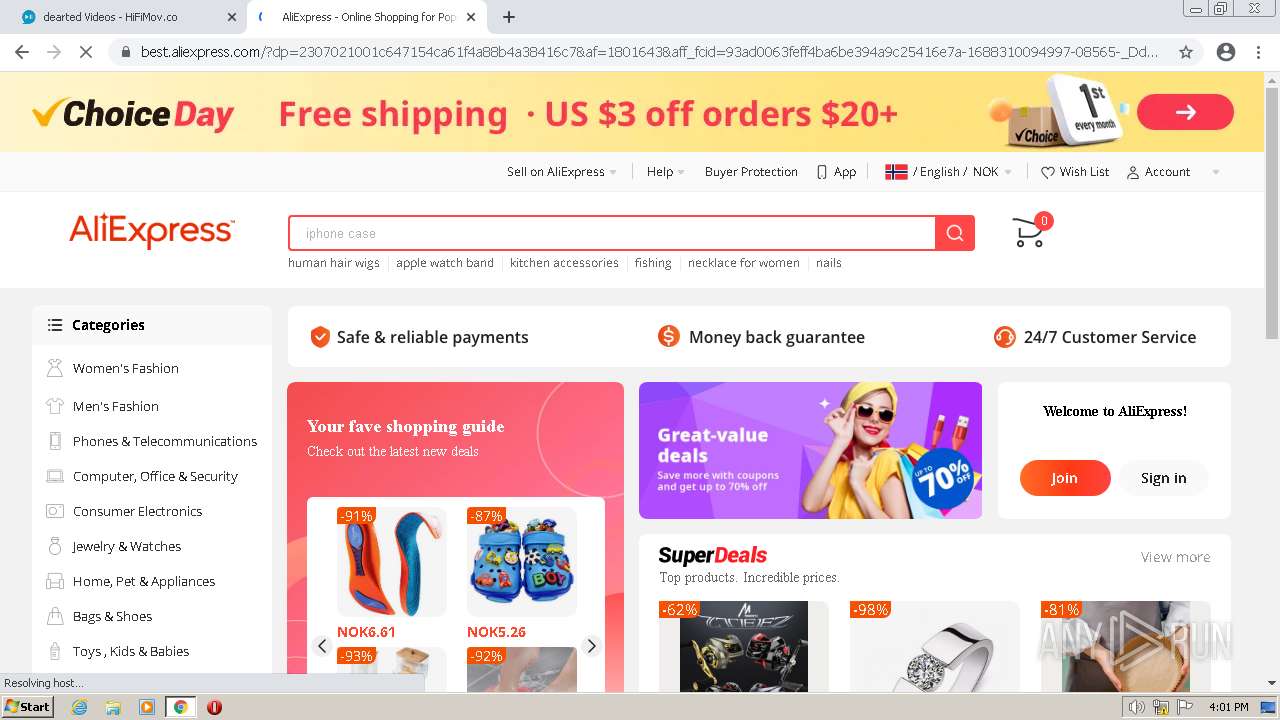Expand the Help dropdown menu
Image resolution: width=1280 pixels, height=720 pixels.
tap(666, 172)
